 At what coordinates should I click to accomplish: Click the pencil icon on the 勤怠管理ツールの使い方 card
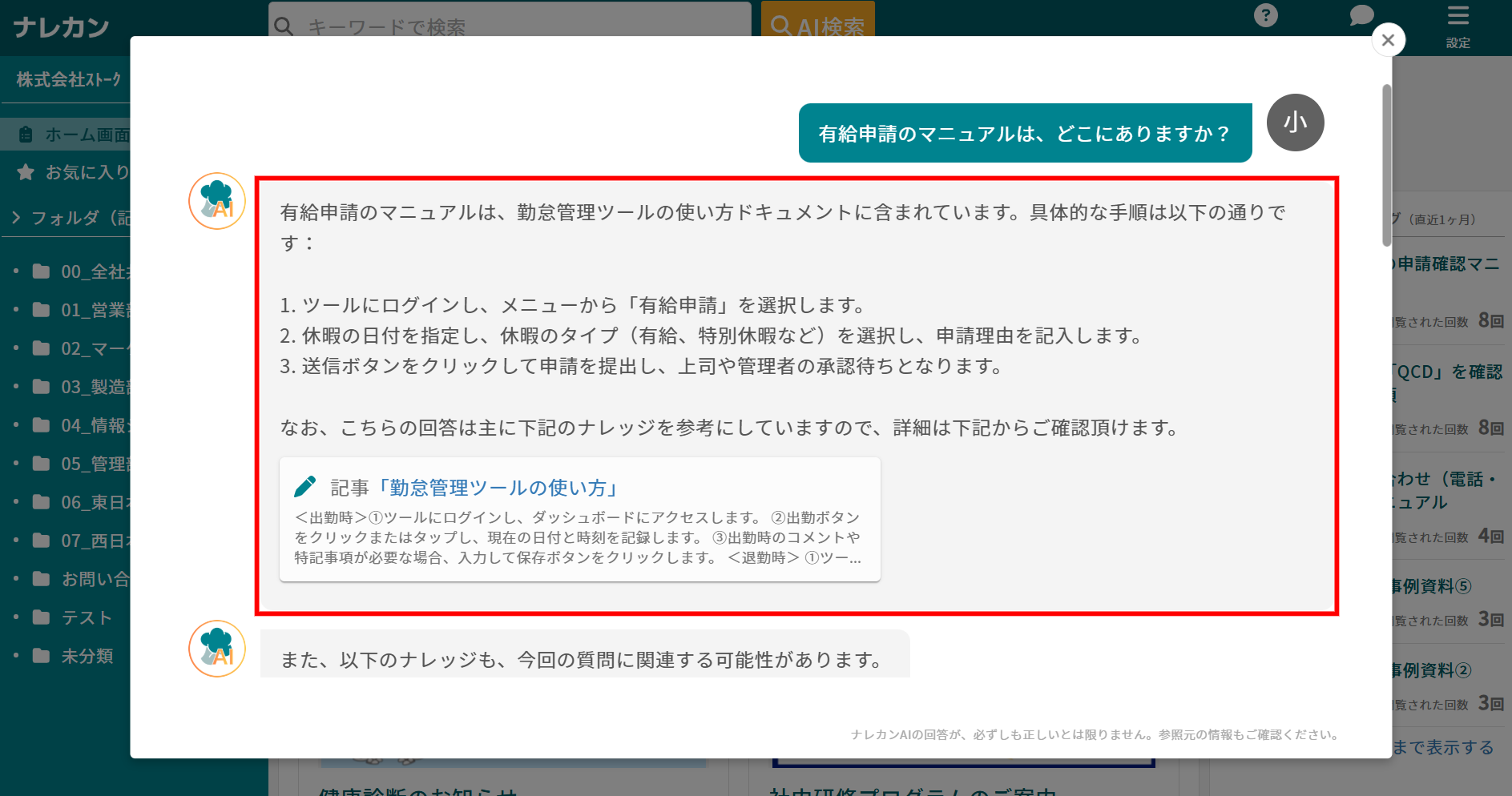pyautogui.click(x=306, y=485)
